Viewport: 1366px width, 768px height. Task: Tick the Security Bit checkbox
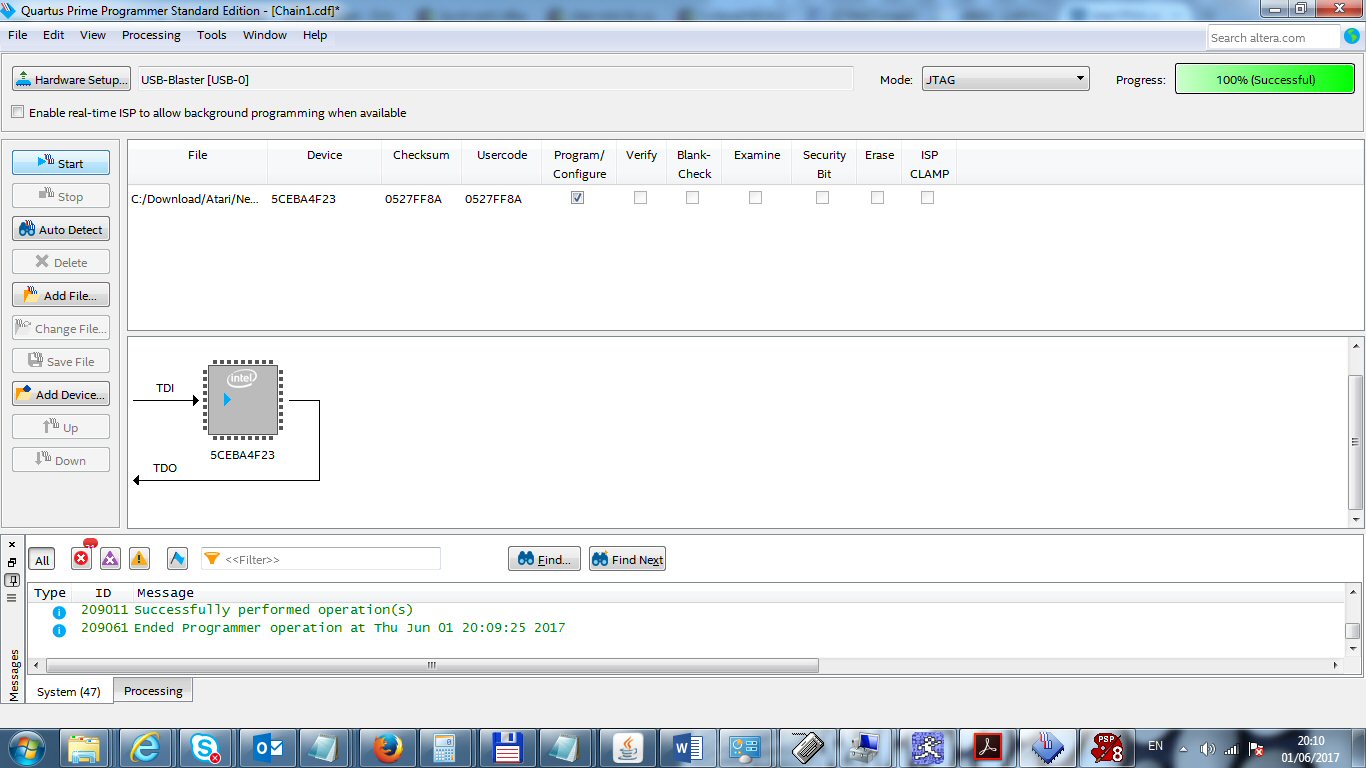coord(822,198)
